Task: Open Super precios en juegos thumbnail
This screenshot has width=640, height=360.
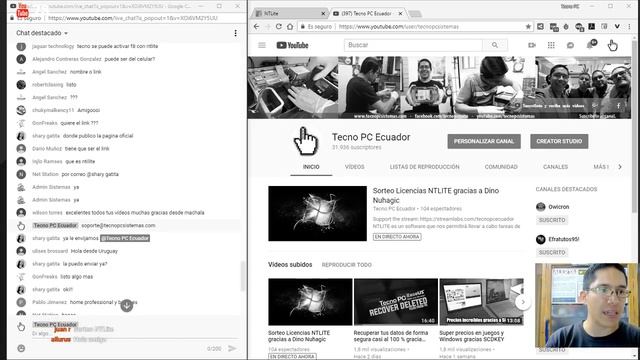Action: pyautogui.click(x=481, y=302)
